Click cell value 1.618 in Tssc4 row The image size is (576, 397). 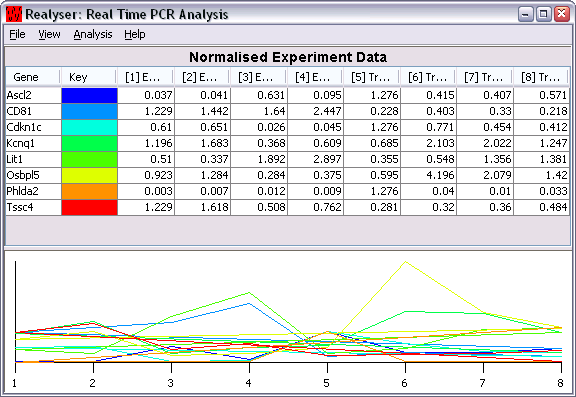coord(202,207)
